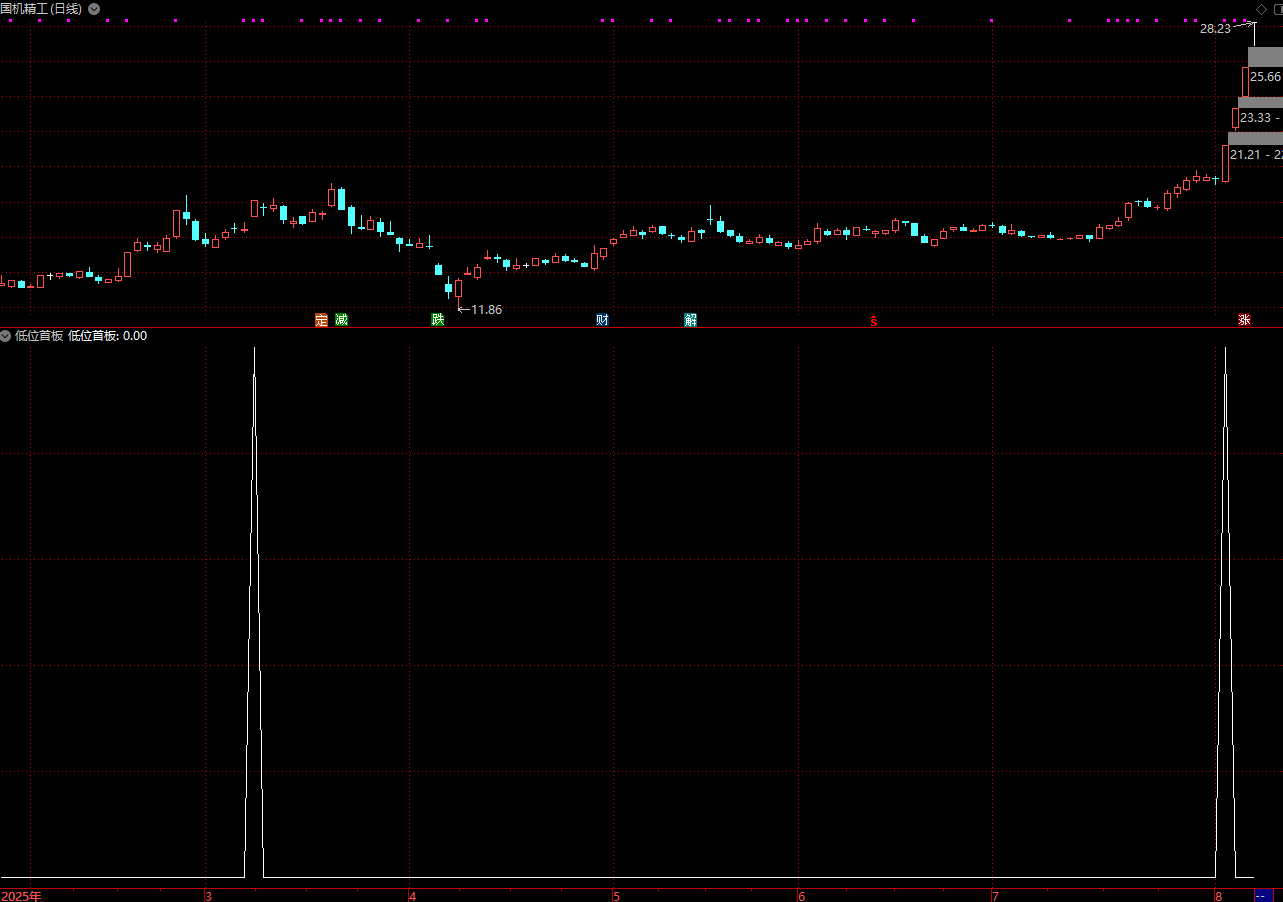Click the 低位首板 indicator name label

(39, 336)
